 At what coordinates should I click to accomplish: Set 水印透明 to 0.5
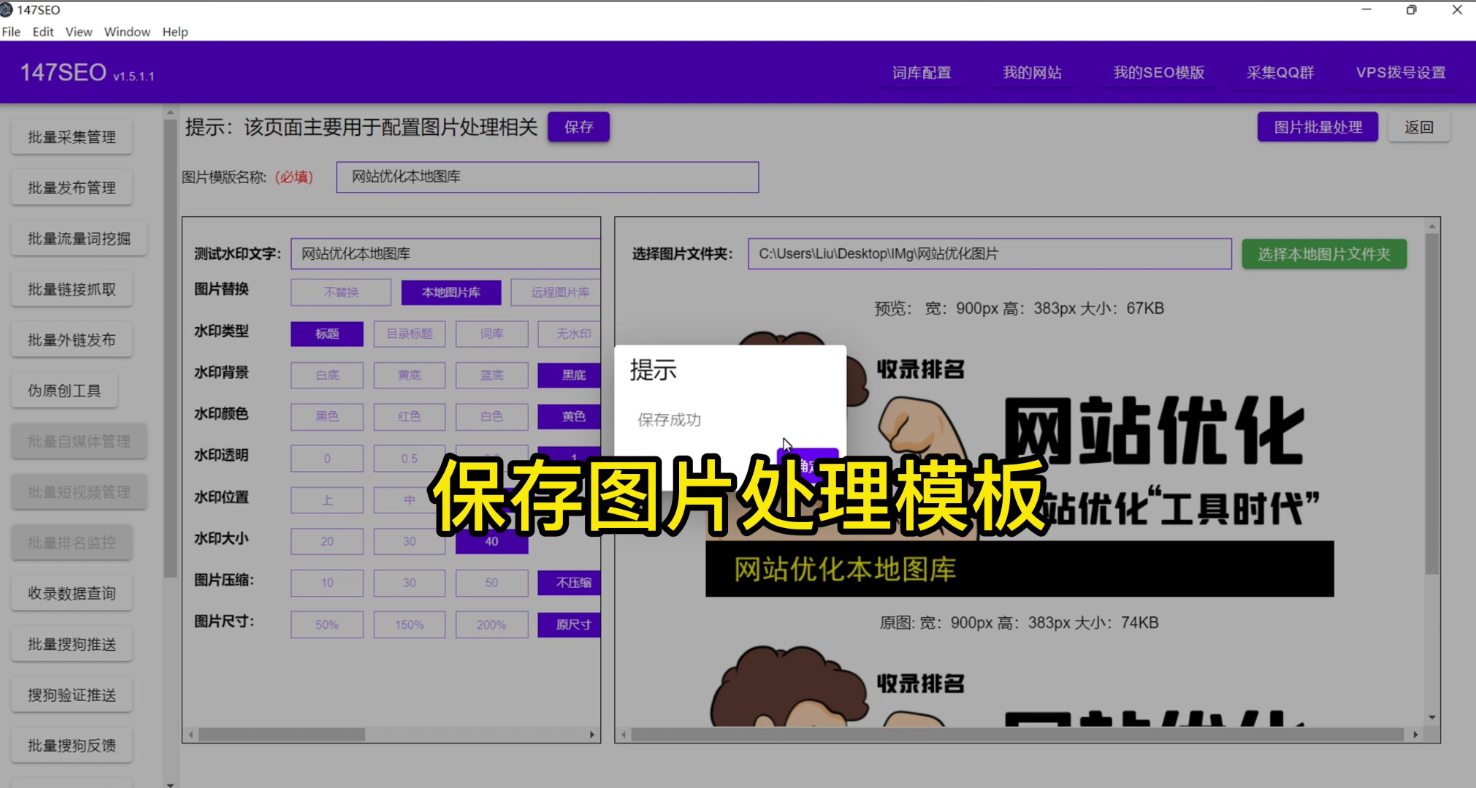410,458
